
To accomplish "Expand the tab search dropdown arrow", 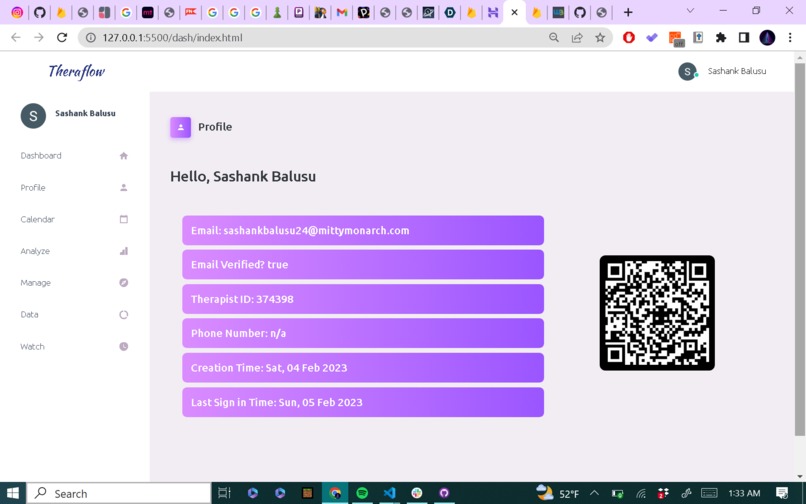I will (690, 11).
